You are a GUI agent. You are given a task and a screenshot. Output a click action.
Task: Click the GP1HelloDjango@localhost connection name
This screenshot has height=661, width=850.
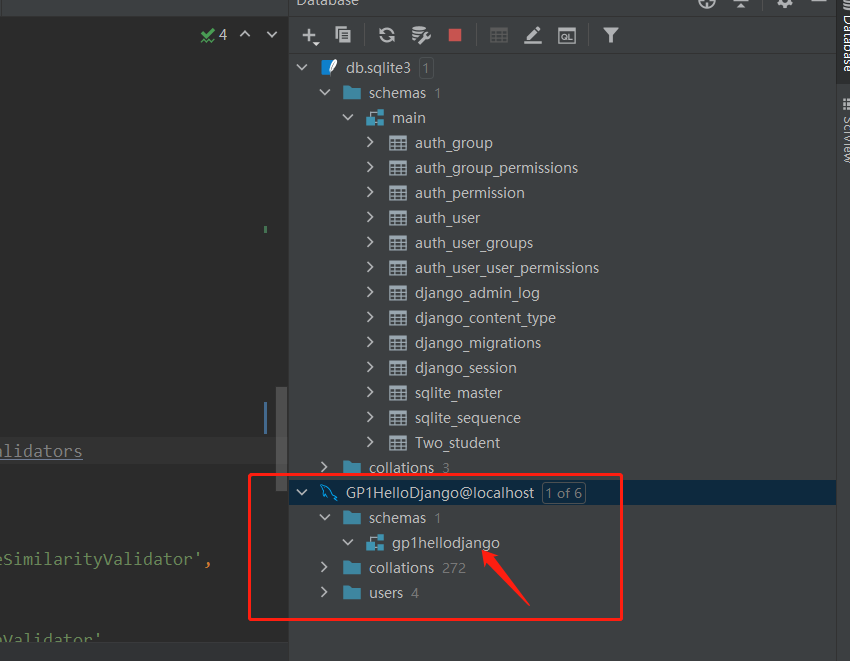440,493
